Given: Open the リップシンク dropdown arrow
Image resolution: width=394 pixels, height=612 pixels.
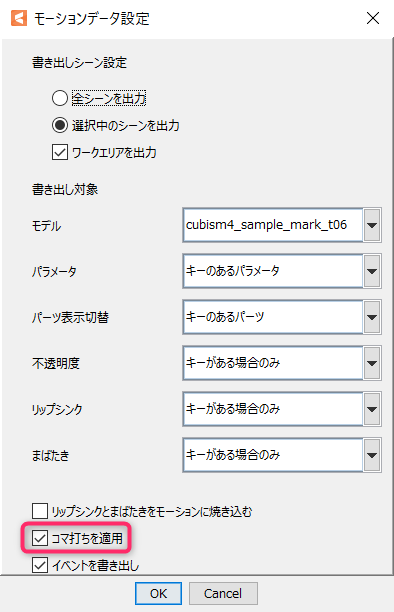Looking at the screenshot, I should [x=372, y=409].
